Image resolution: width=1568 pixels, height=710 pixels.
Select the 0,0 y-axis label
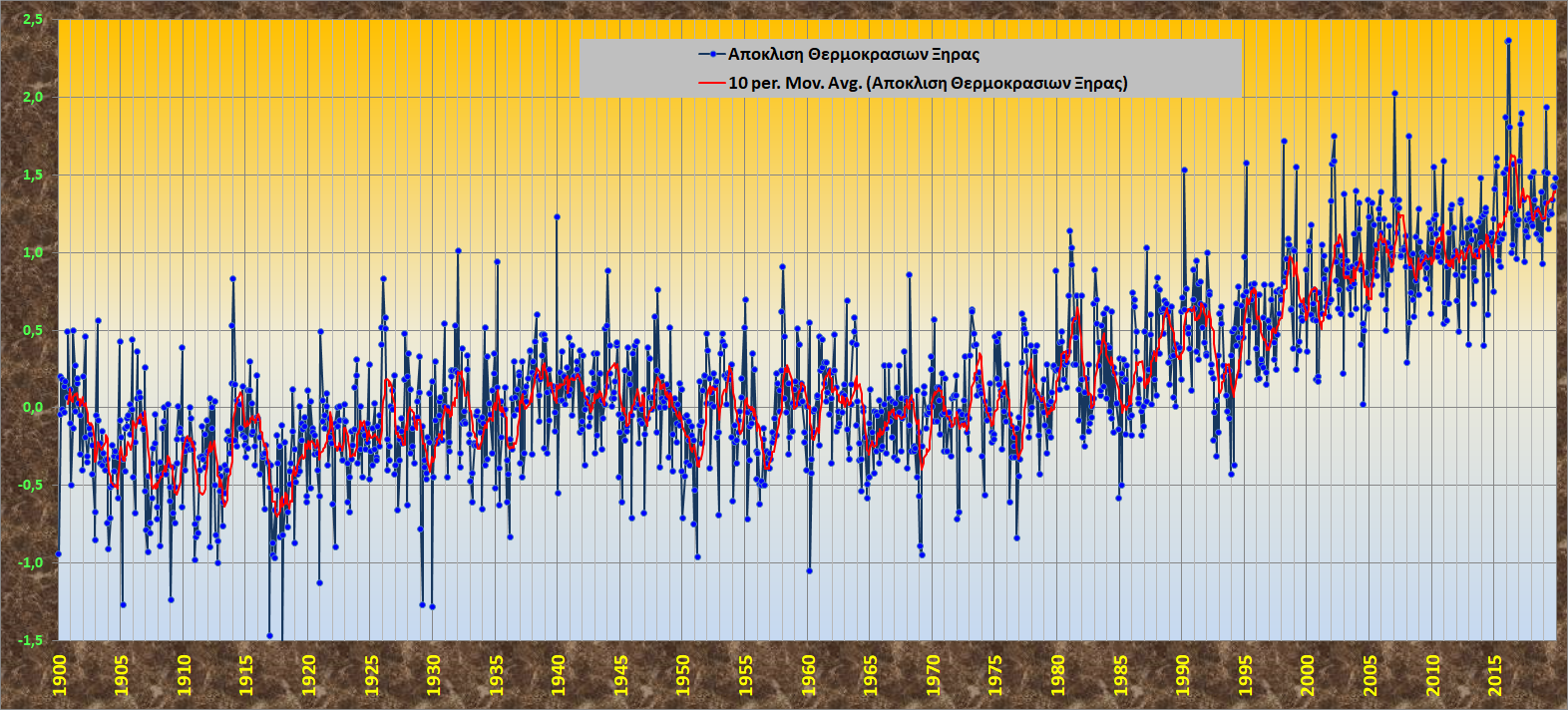click(x=33, y=407)
